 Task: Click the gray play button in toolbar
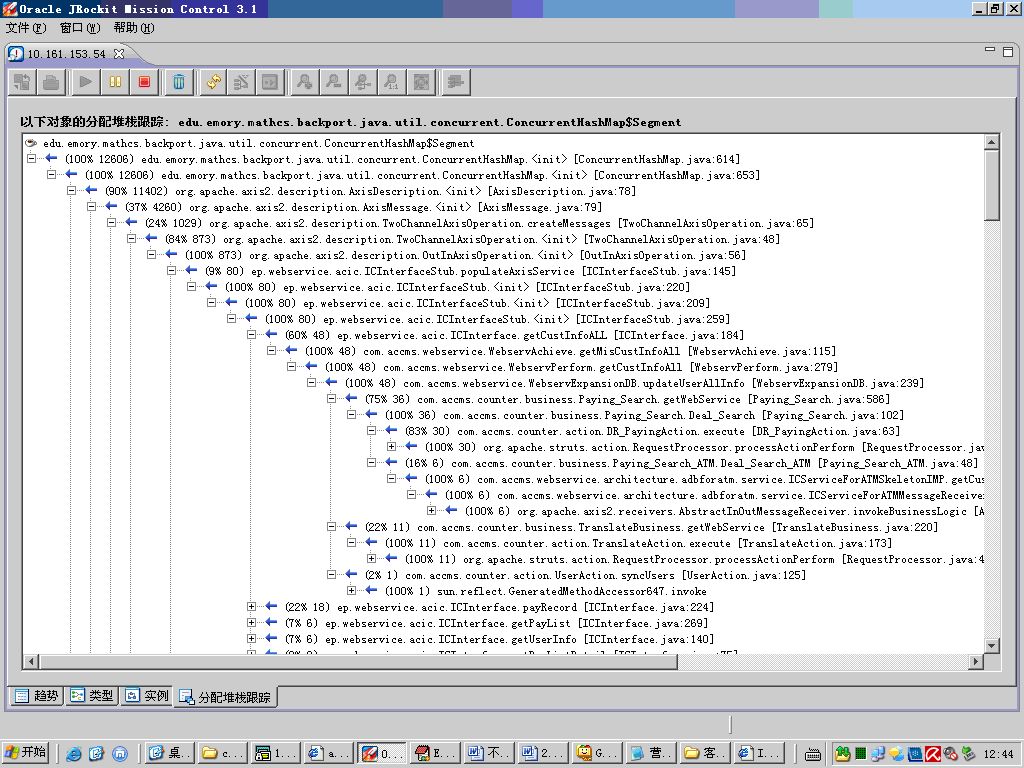coord(85,82)
